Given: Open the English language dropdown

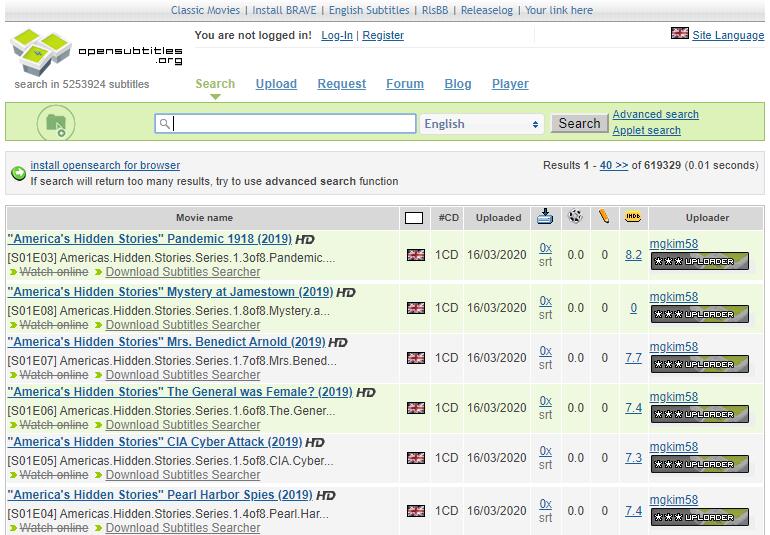Looking at the screenshot, I should pyautogui.click(x=482, y=124).
